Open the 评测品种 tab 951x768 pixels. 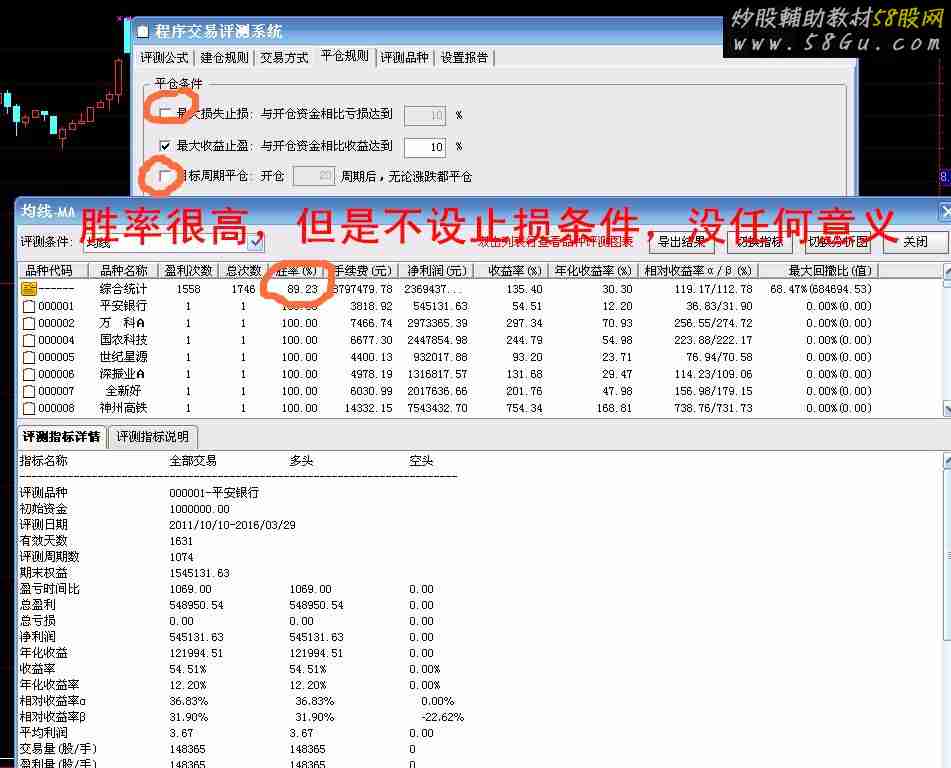405,58
